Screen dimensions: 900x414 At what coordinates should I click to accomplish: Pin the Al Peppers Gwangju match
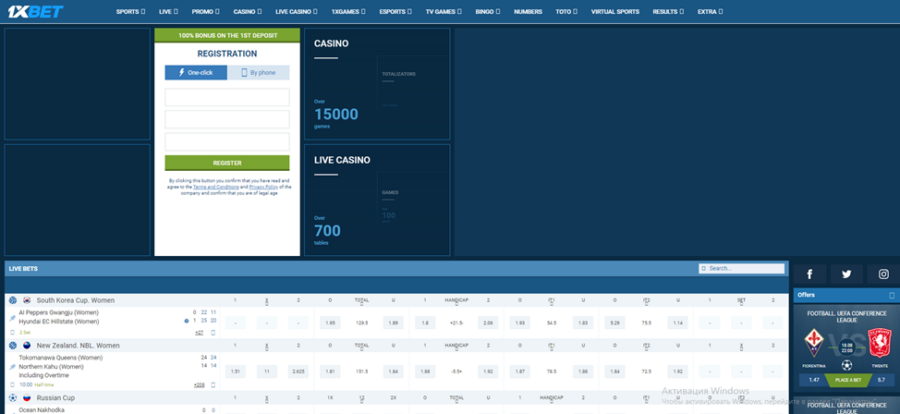(13, 318)
